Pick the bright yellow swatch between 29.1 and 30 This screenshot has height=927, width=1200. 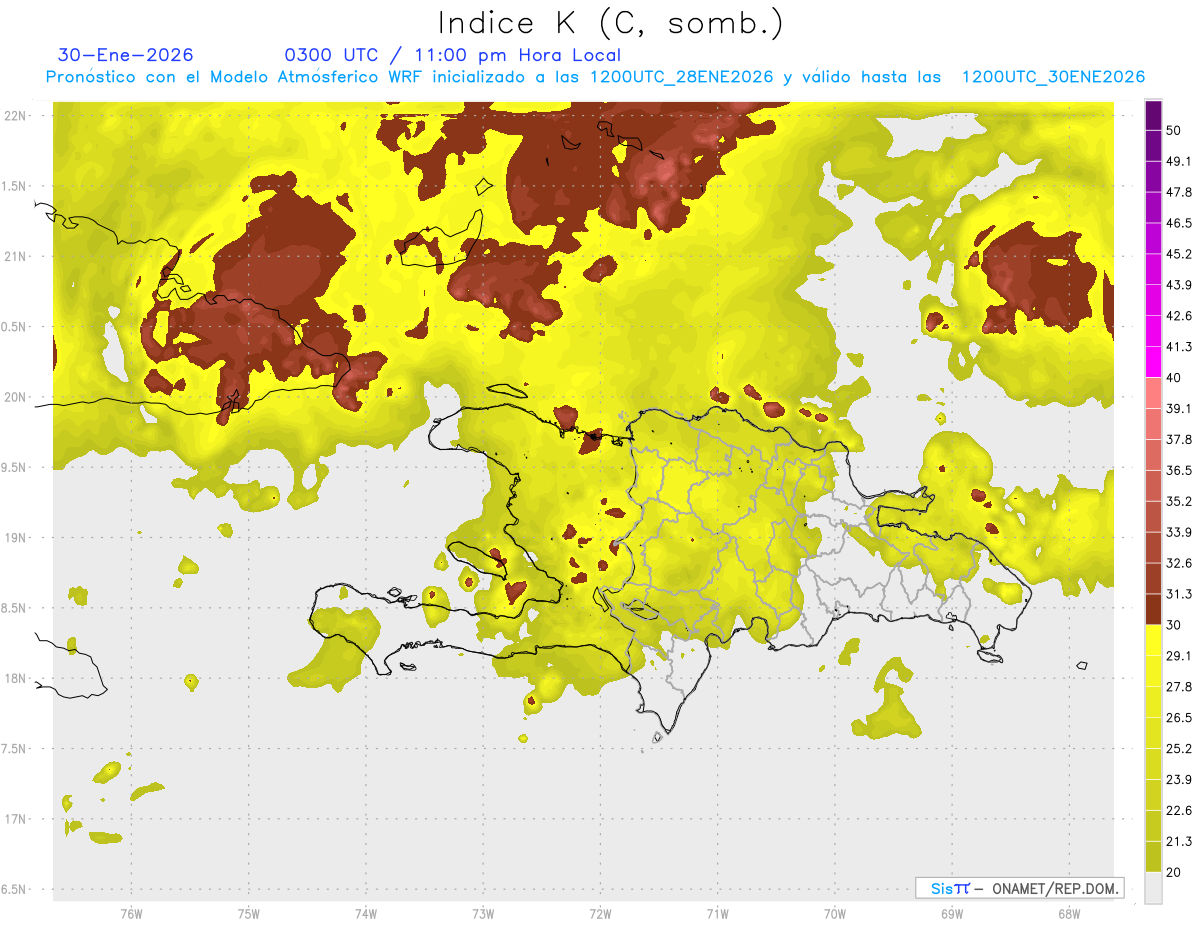click(x=1153, y=640)
